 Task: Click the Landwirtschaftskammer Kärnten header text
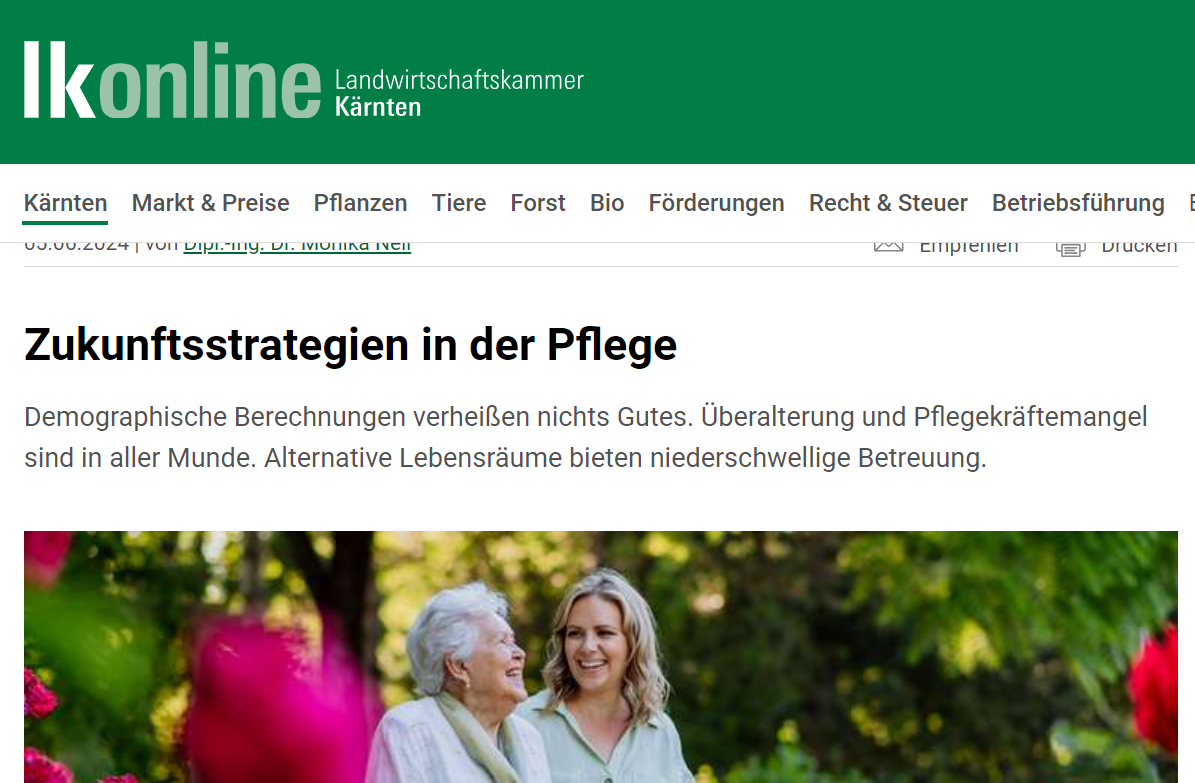point(459,93)
